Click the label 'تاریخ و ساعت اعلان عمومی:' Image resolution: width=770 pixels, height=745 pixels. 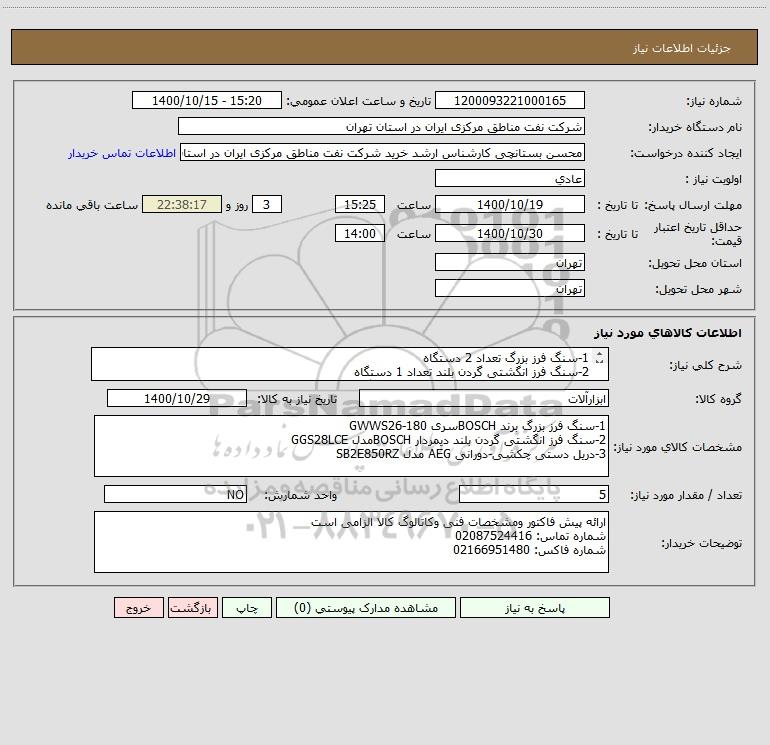tap(358, 101)
